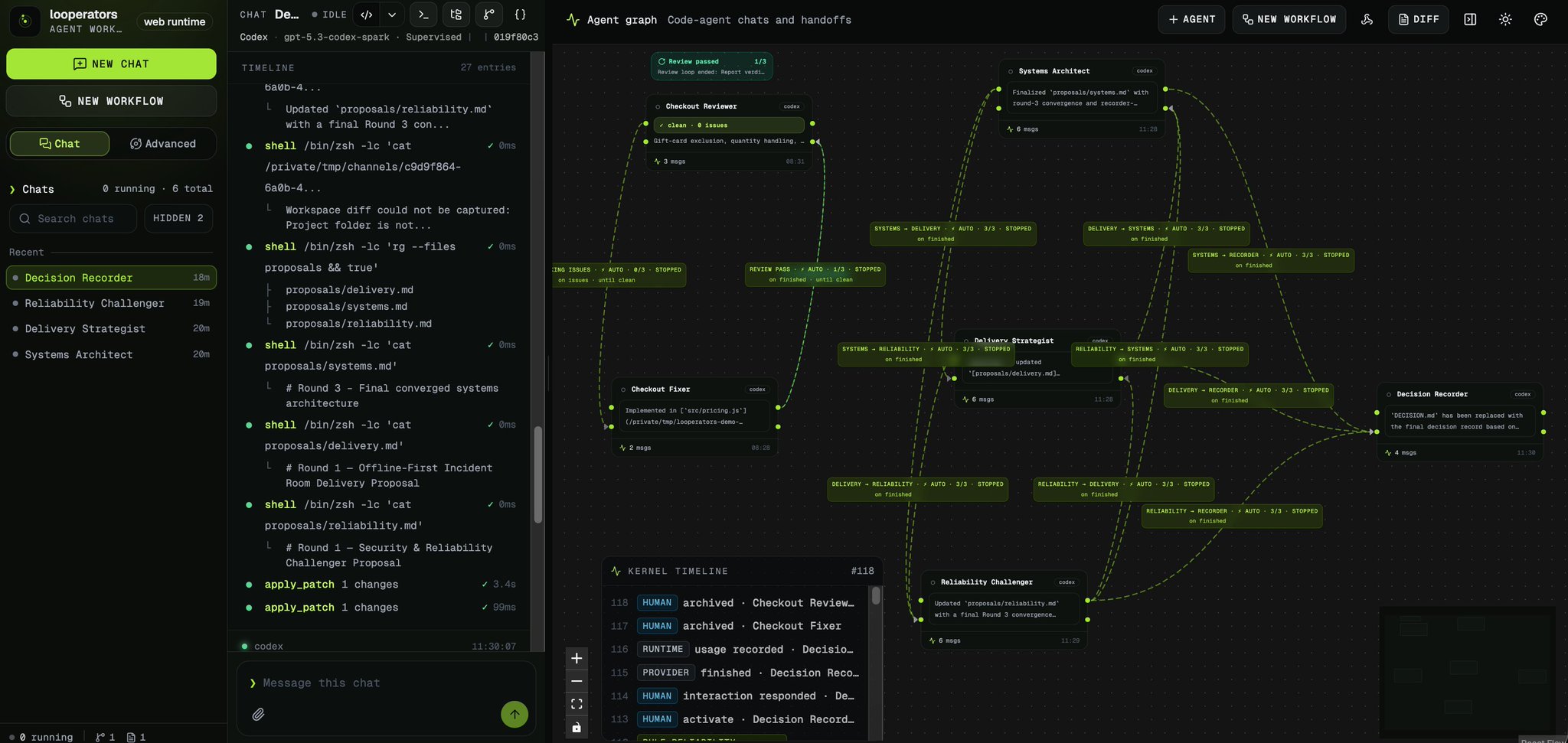This screenshot has width=1568, height=743.
Task: Switch to the Advanced tab
Action: point(163,144)
